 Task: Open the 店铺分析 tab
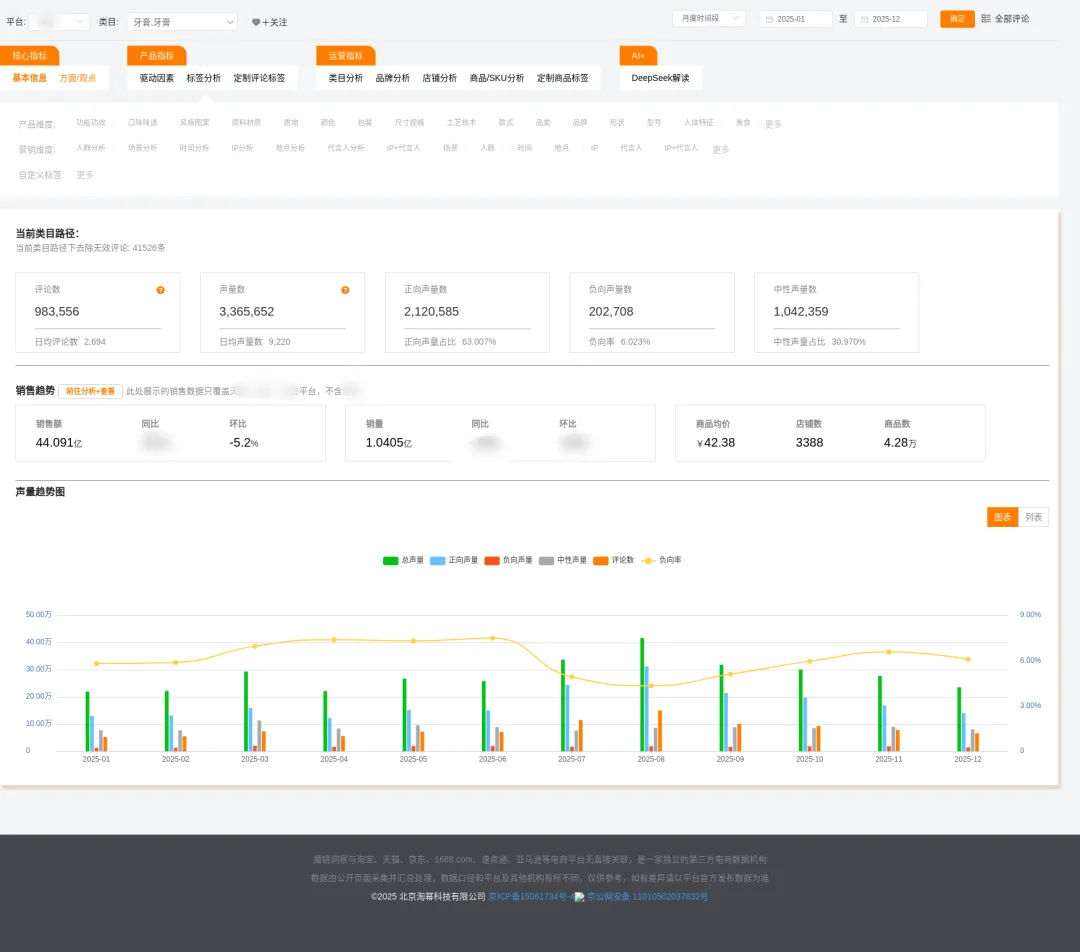pyautogui.click(x=439, y=78)
